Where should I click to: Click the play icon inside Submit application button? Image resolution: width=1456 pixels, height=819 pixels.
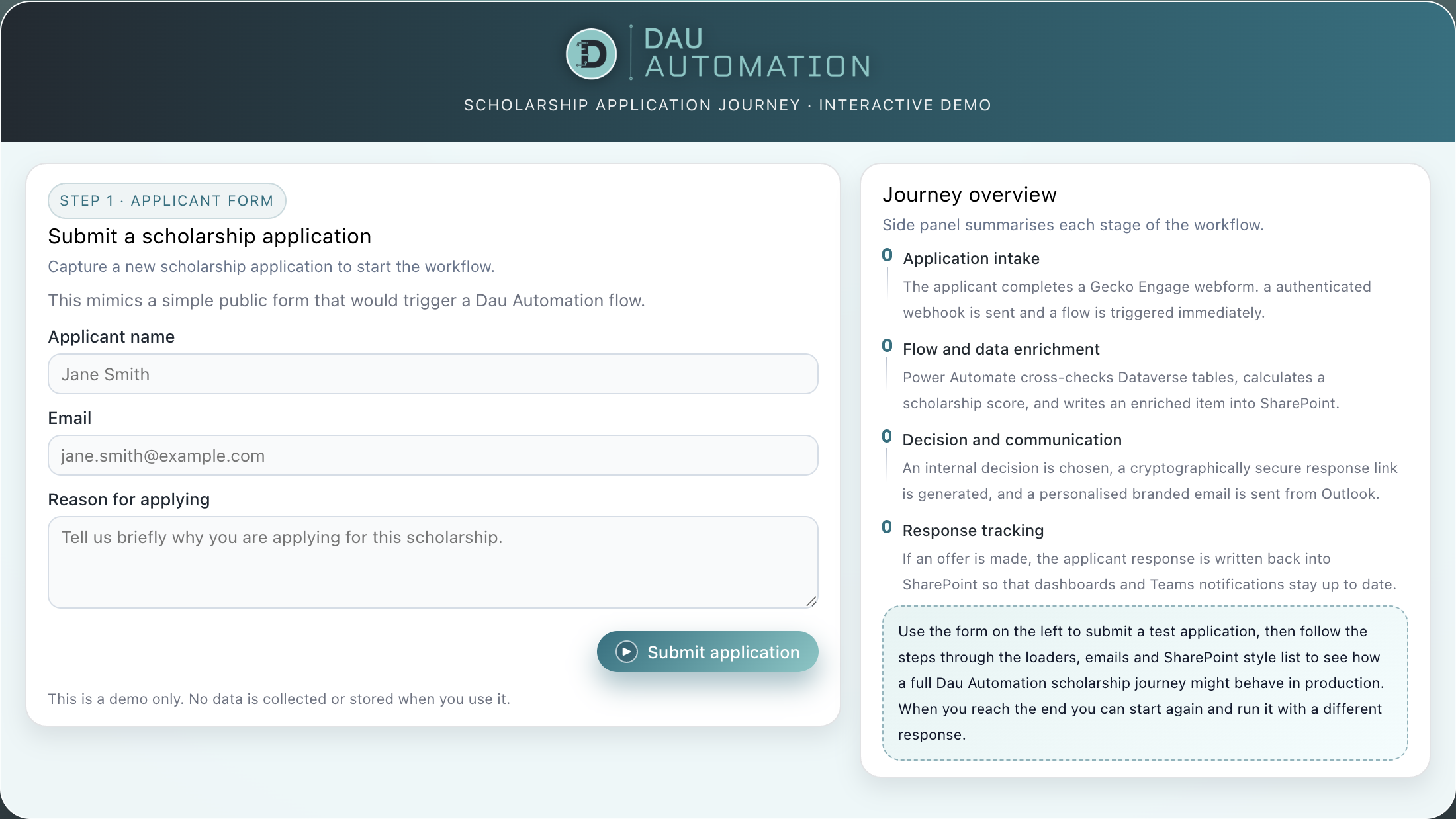click(627, 651)
